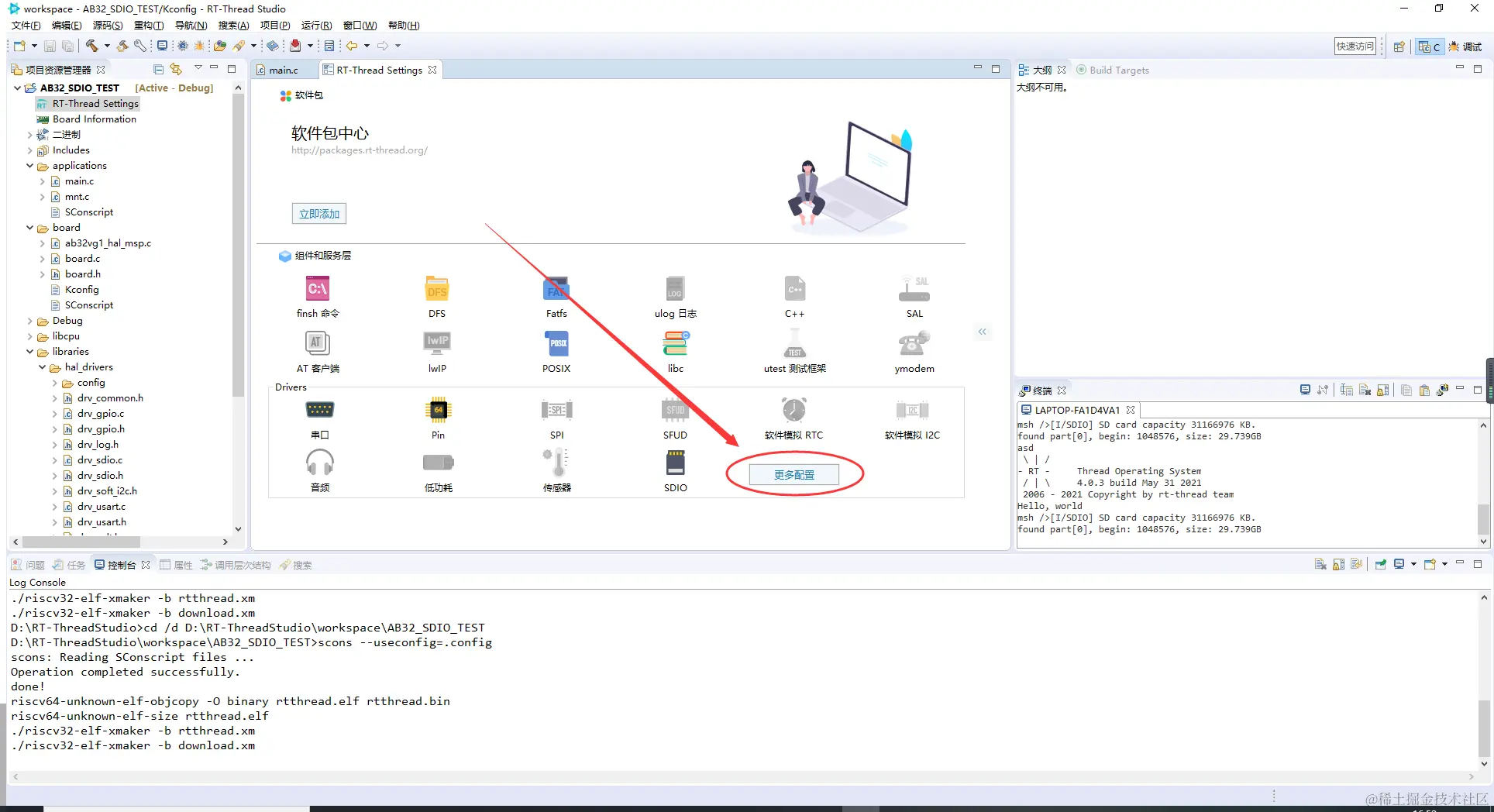Select drv_sdio.c in the project tree
1494x812 pixels.
99,459
